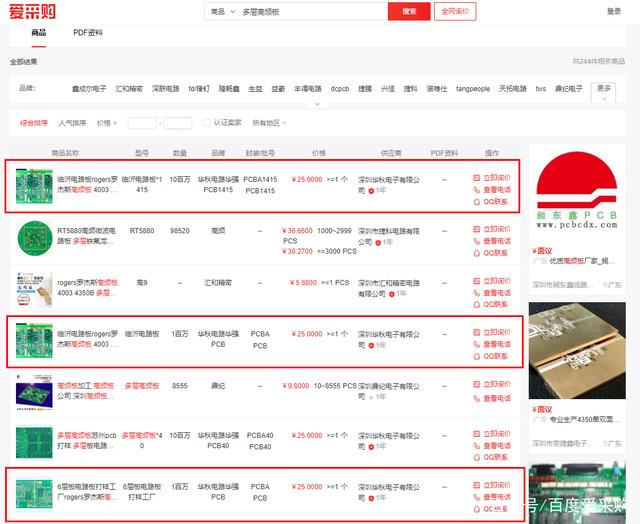Click QQ联系 icon in the 汇和精密 row

tap(476, 304)
